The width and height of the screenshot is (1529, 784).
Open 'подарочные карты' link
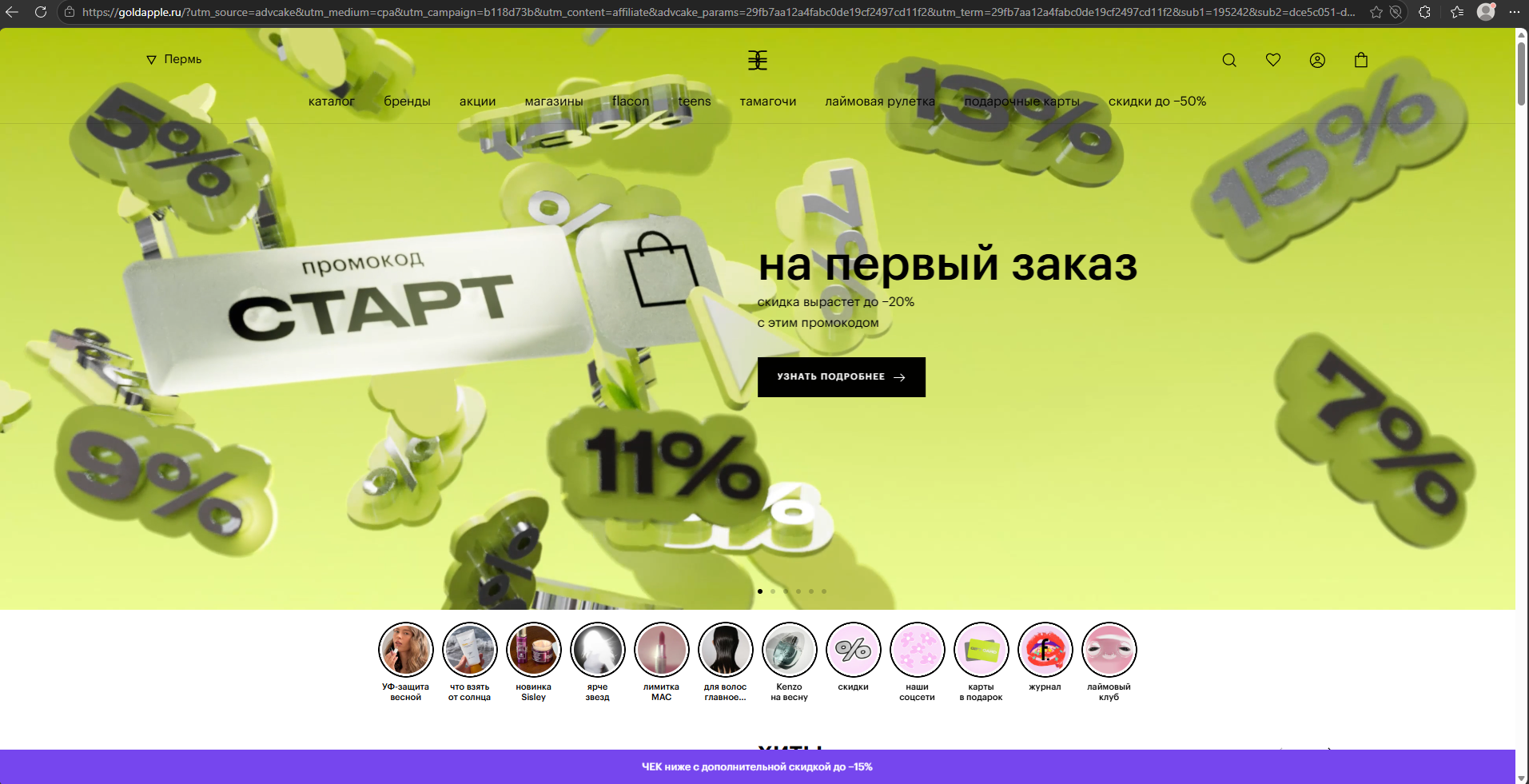point(1022,101)
